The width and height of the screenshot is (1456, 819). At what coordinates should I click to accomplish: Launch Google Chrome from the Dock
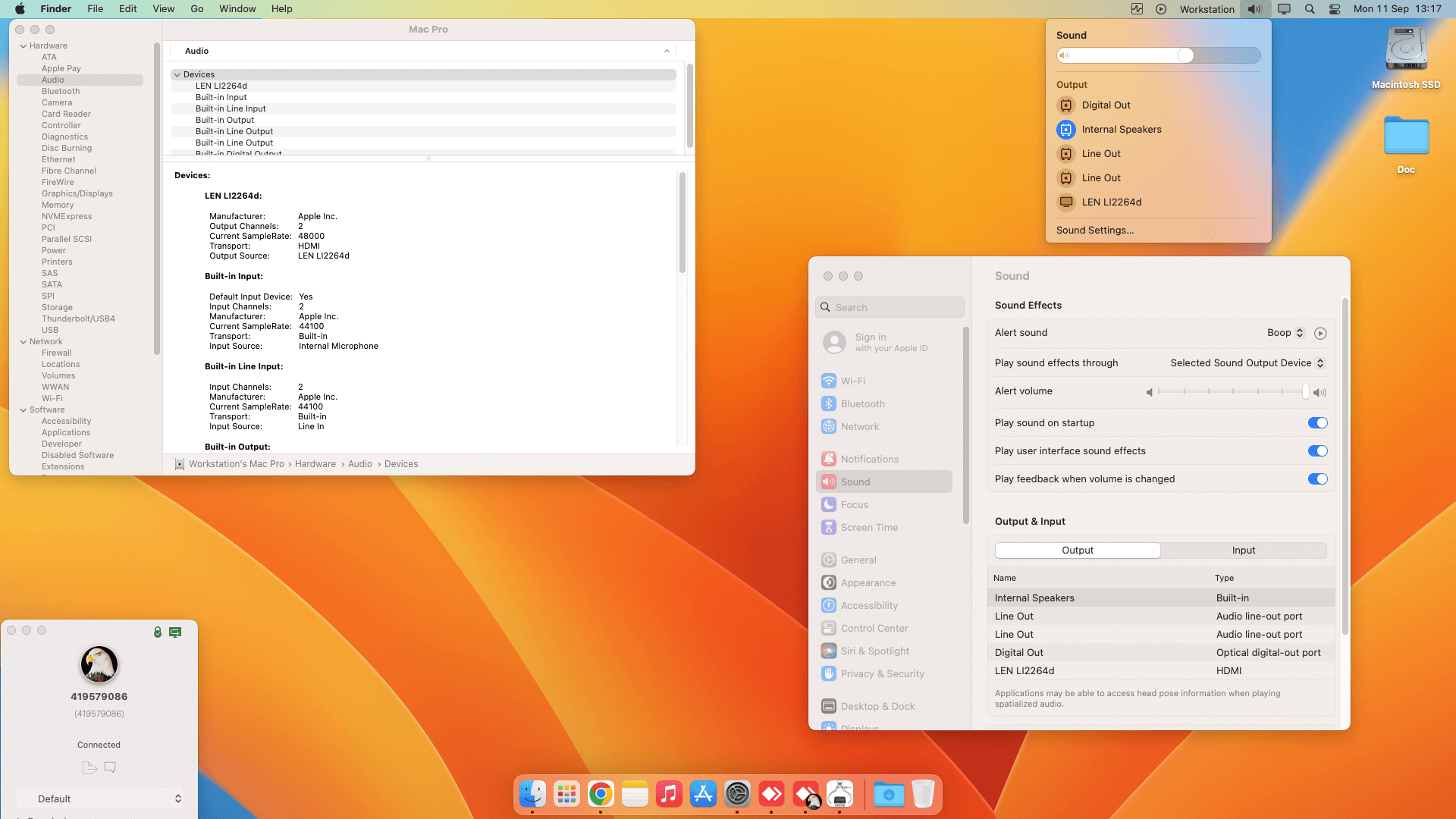[601, 794]
